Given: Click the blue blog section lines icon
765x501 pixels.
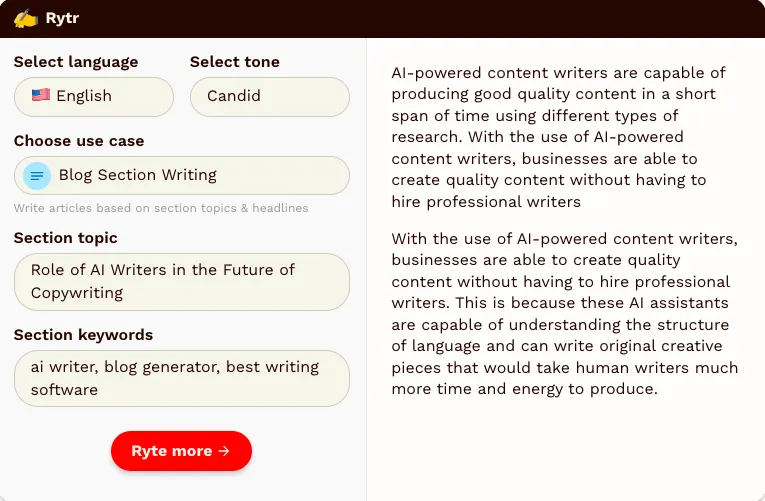Looking at the screenshot, I should coord(37,176).
